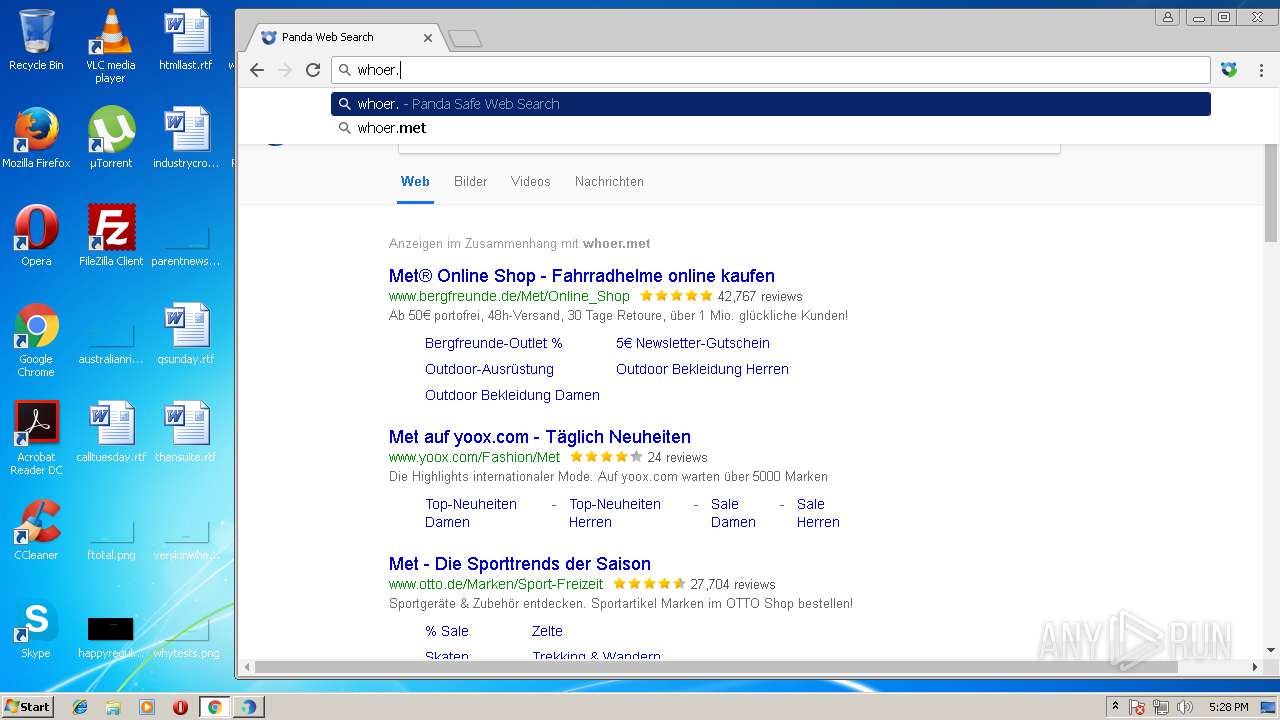Click Opera icon in taskbar

point(180,707)
